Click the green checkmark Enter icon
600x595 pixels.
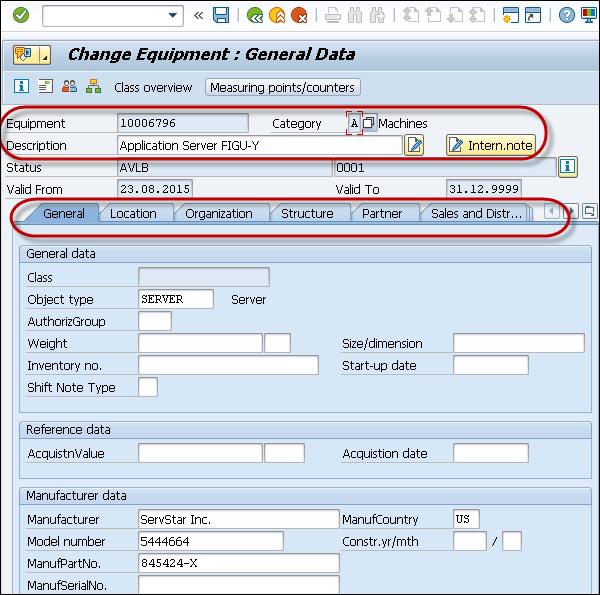21,16
